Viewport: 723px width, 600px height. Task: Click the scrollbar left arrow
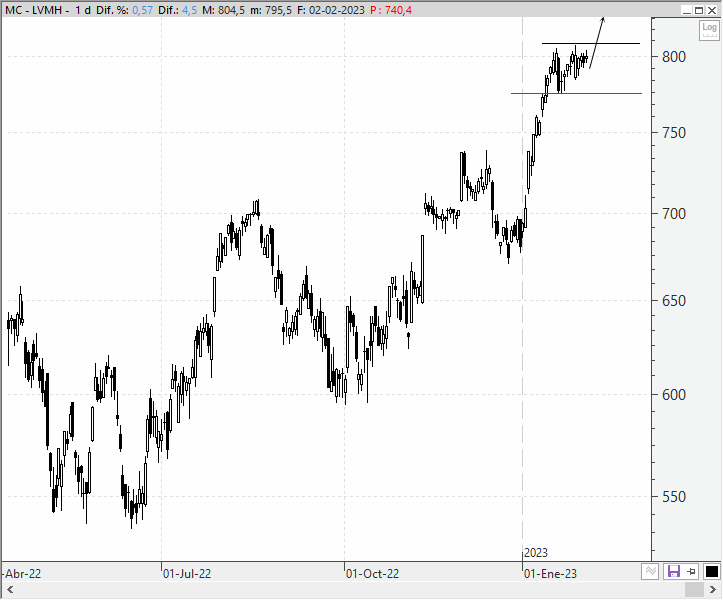point(10,590)
